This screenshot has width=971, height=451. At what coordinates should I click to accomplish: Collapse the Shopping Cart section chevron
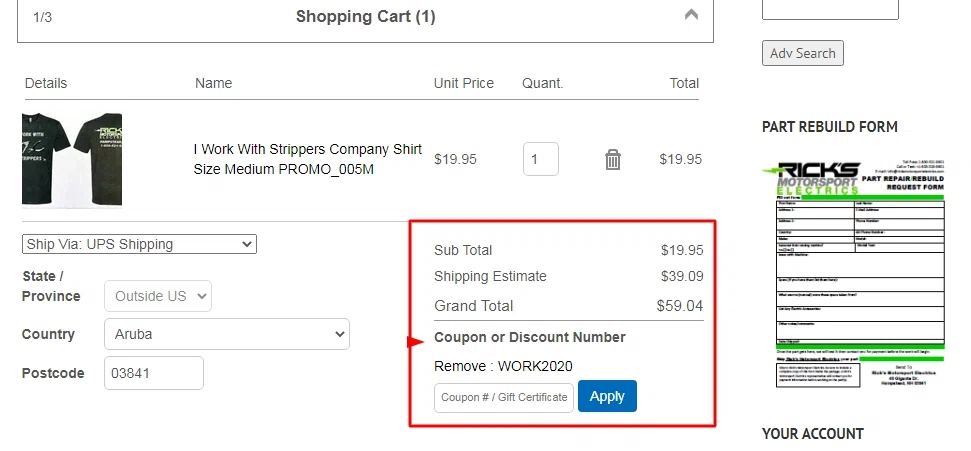tap(691, 14)
